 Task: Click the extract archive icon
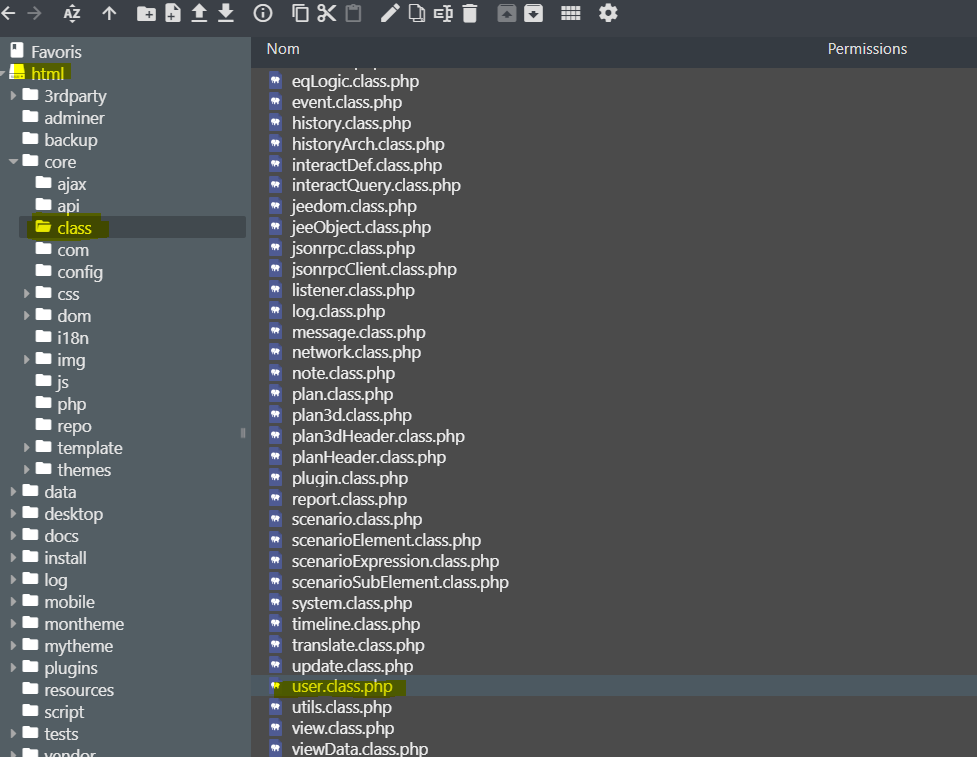tap(507, 13)
